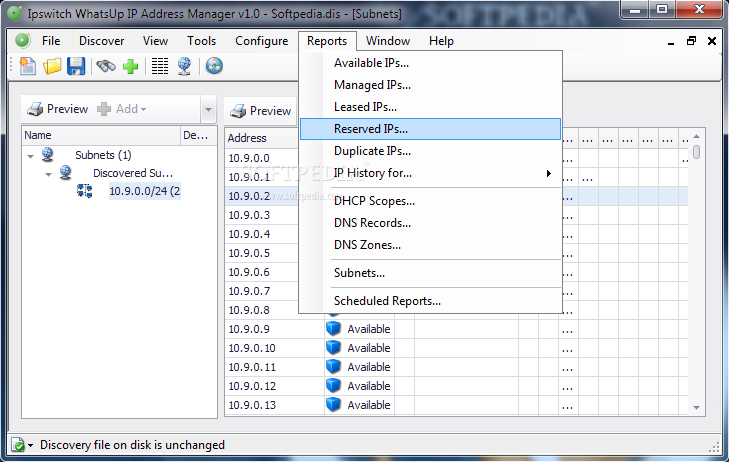Open the View menu
This screenshot has width=729, height=462.
pyautogui.click(x=155, y=41)
